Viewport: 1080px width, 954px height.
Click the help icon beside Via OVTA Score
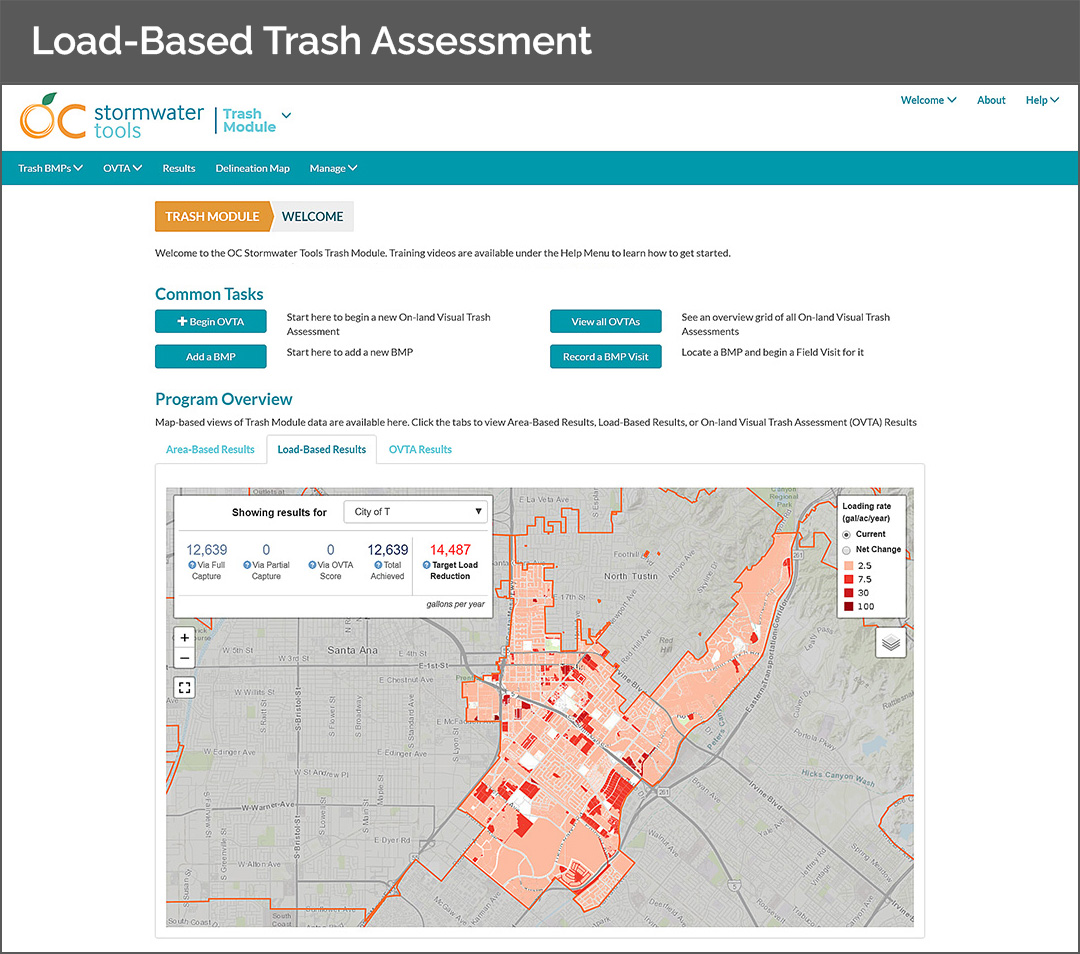coord(312,565)
